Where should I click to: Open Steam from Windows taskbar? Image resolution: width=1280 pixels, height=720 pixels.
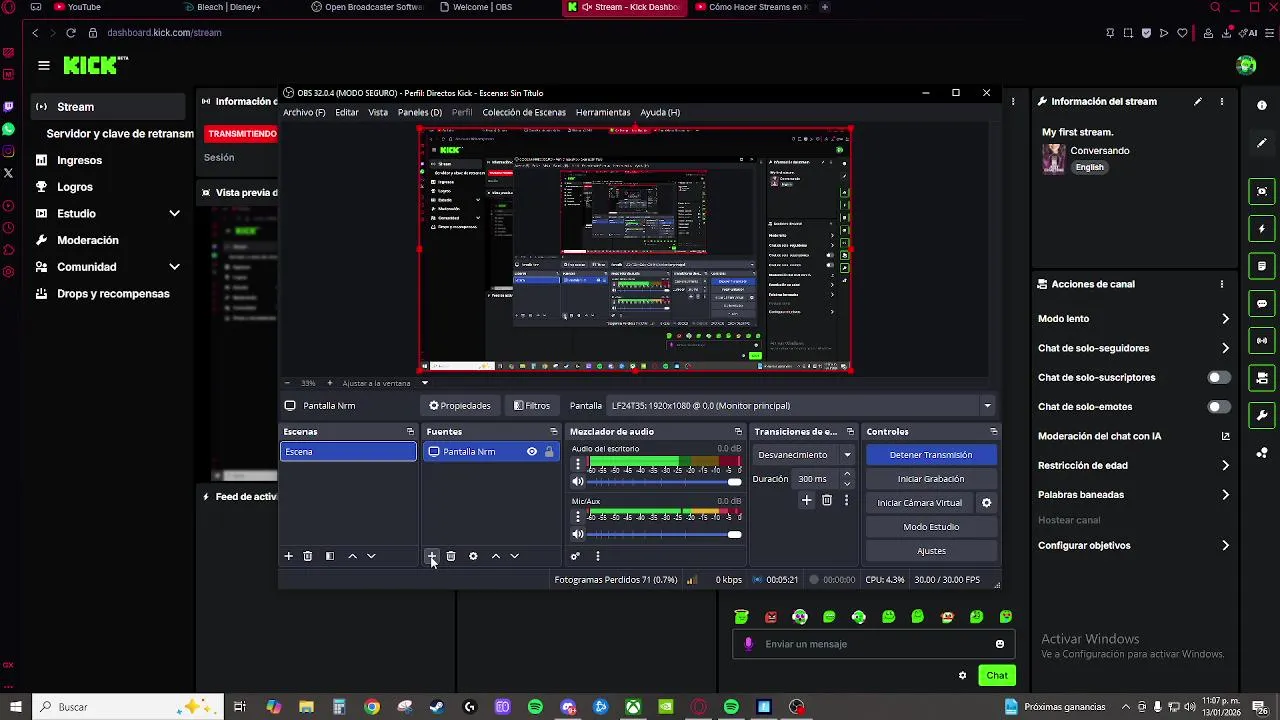click(437, 707)
